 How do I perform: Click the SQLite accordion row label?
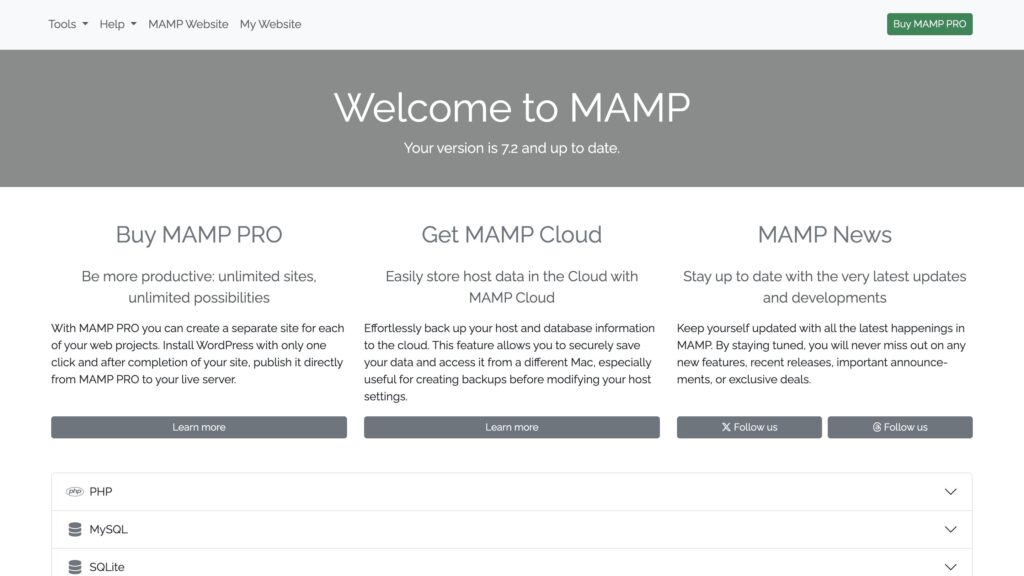[x=107, y=567]
